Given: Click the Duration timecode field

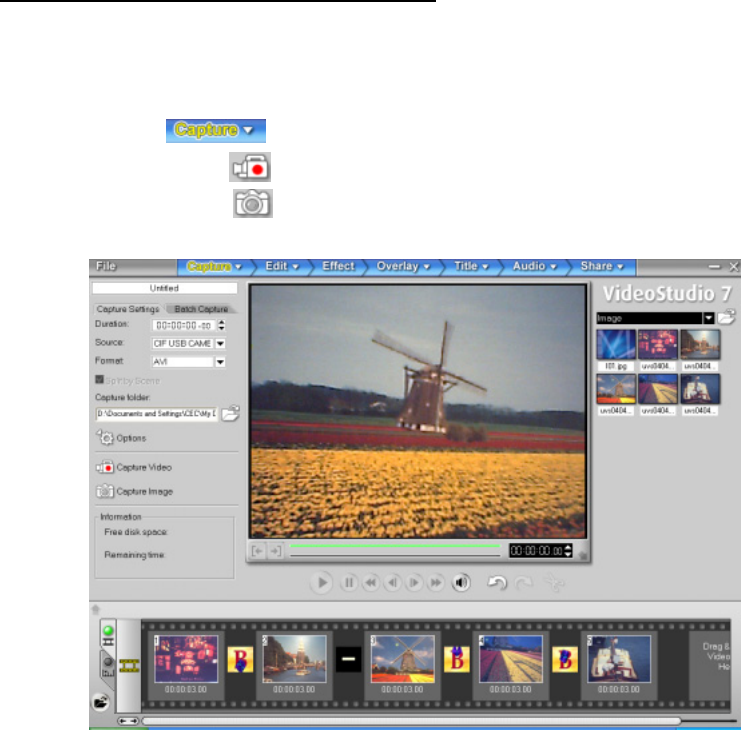Looking at the screenshot, I should pyautogui.click(x=183, y=326).
